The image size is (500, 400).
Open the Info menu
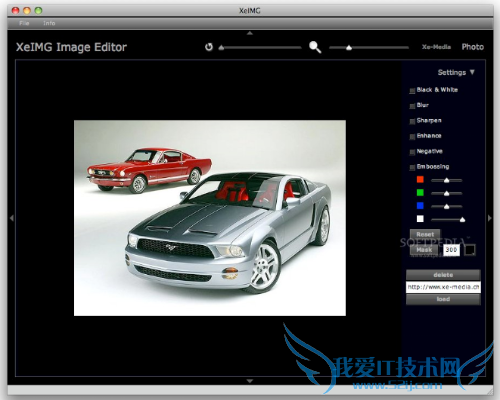[x=49, y=23]
